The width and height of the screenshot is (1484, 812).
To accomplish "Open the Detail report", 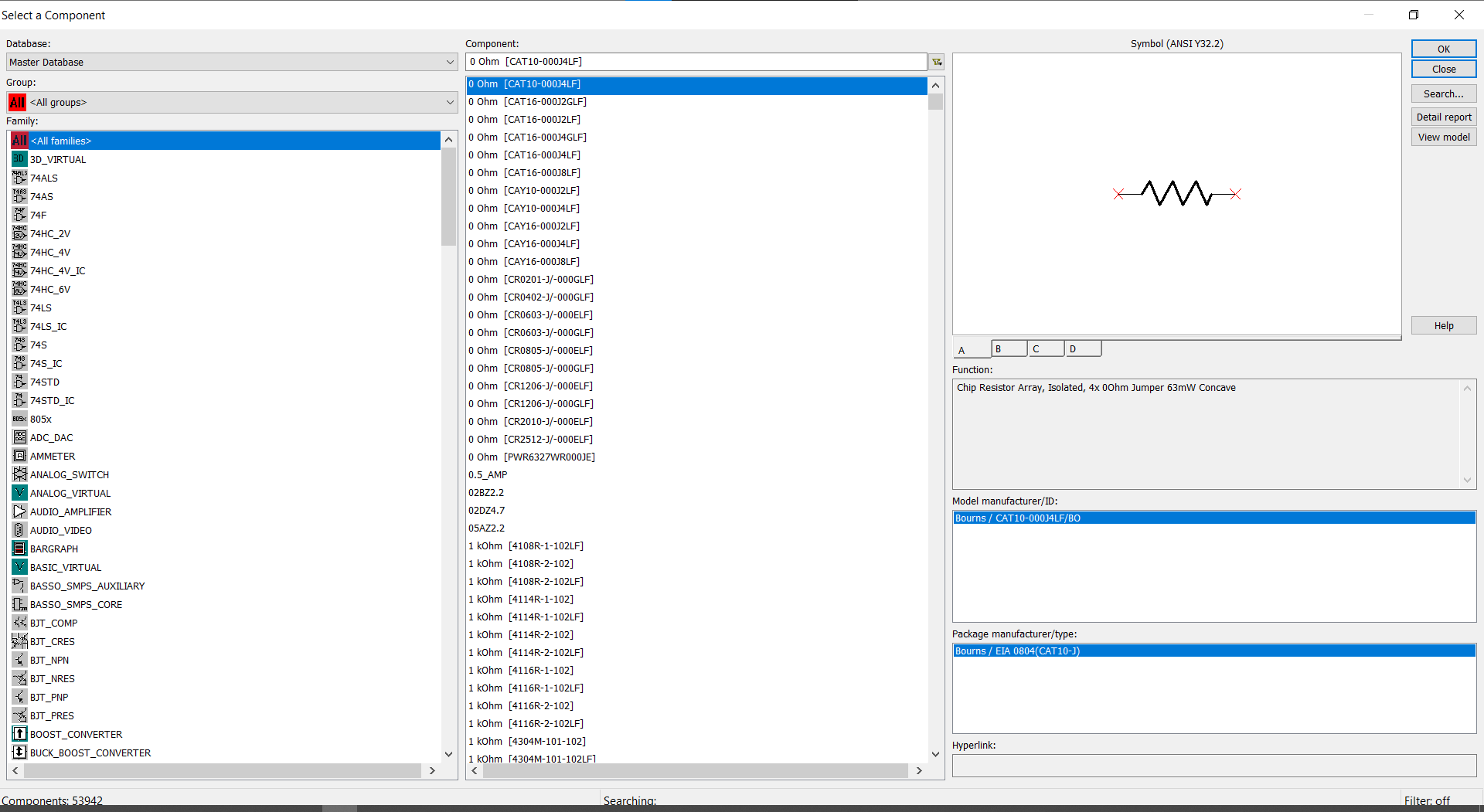I will (1444, 117).
